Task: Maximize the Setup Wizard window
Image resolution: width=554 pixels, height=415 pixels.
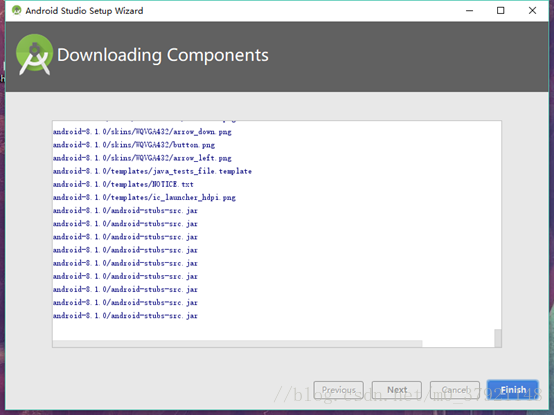Action: pyautogui.click(x=501, y=11)
